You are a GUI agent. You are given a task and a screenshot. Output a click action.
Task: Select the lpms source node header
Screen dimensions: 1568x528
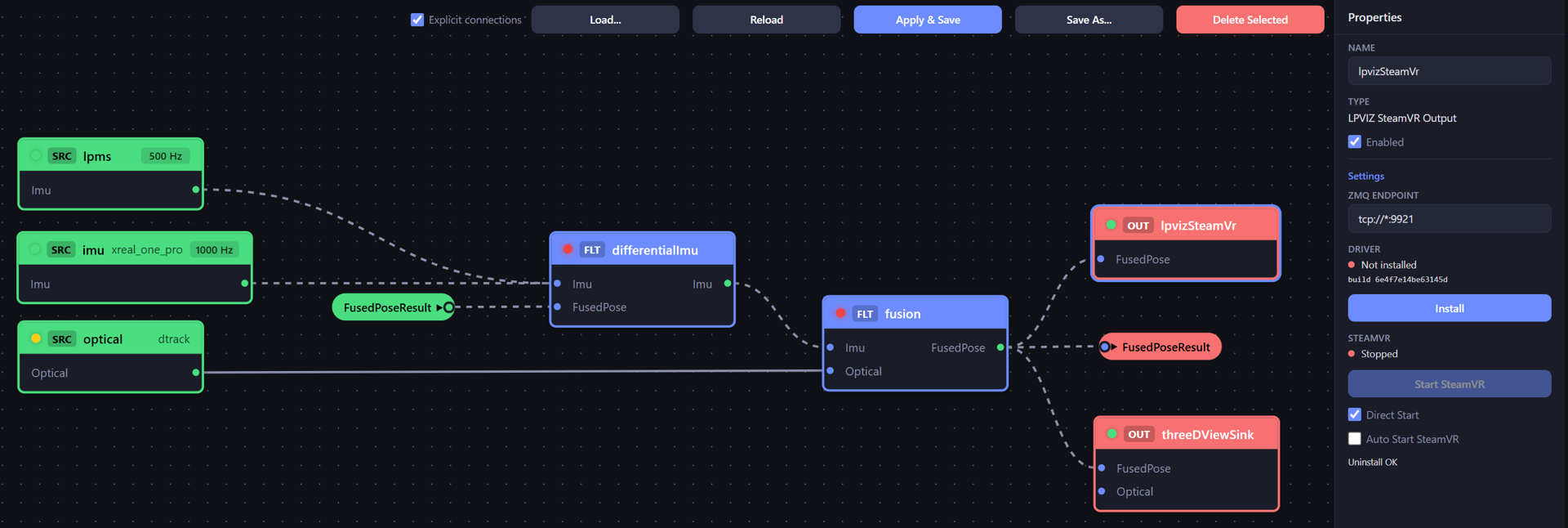[110, 155]
